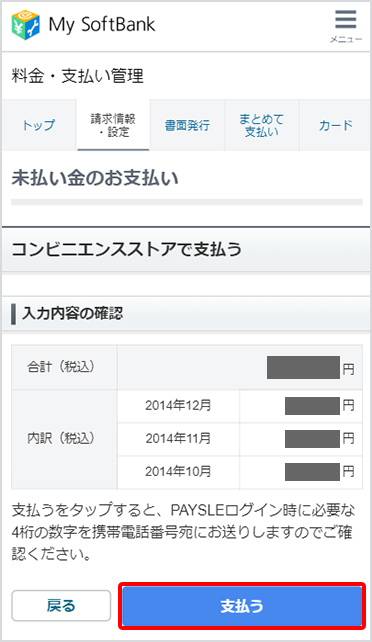Click the My SoftBank cube logo
Screen dimensions: 372x642
click(26, 25)
